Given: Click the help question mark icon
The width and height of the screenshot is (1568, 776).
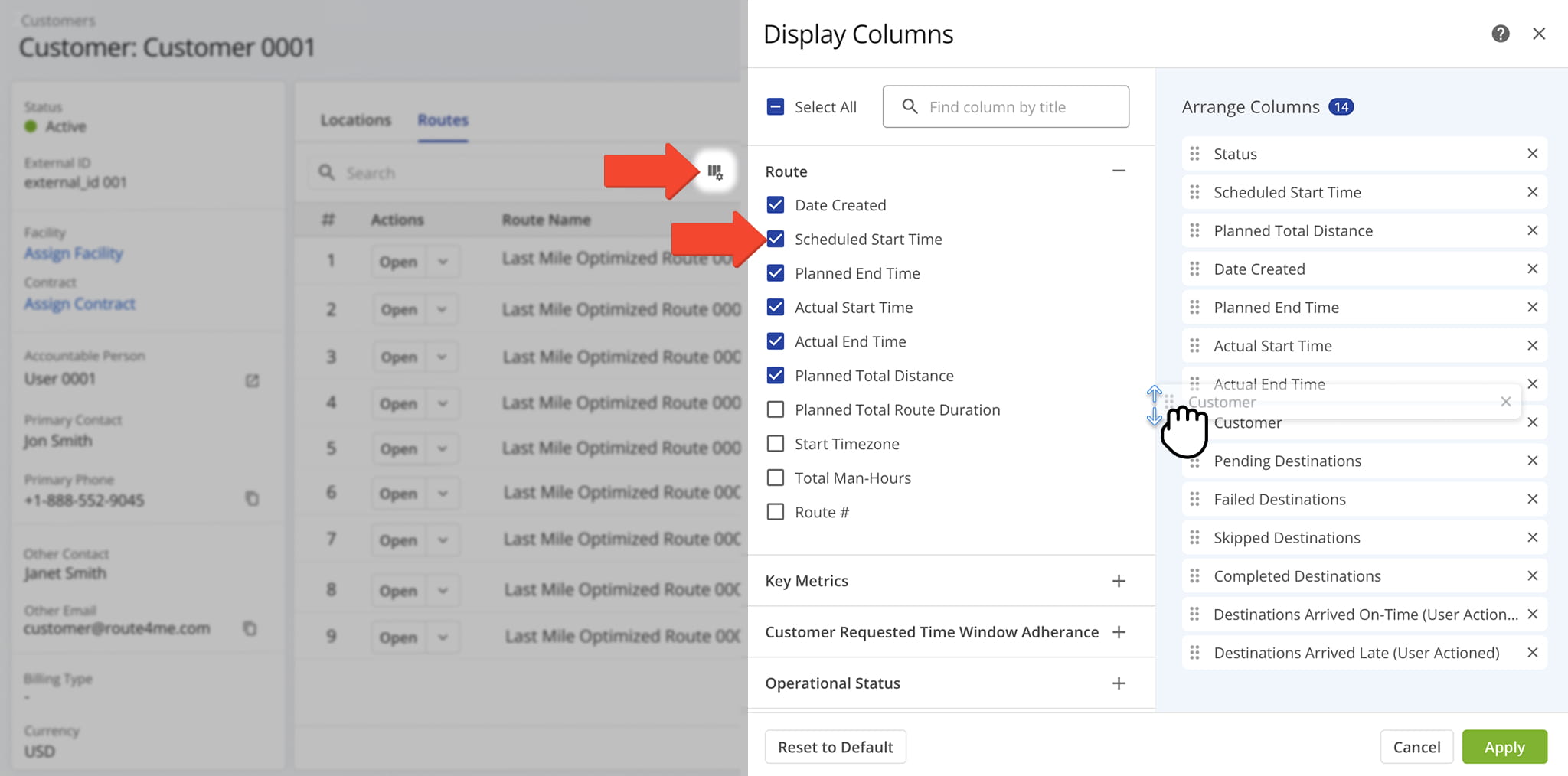Looking at the screenshot, I should pyautogui.click(x=1500, y=34).
